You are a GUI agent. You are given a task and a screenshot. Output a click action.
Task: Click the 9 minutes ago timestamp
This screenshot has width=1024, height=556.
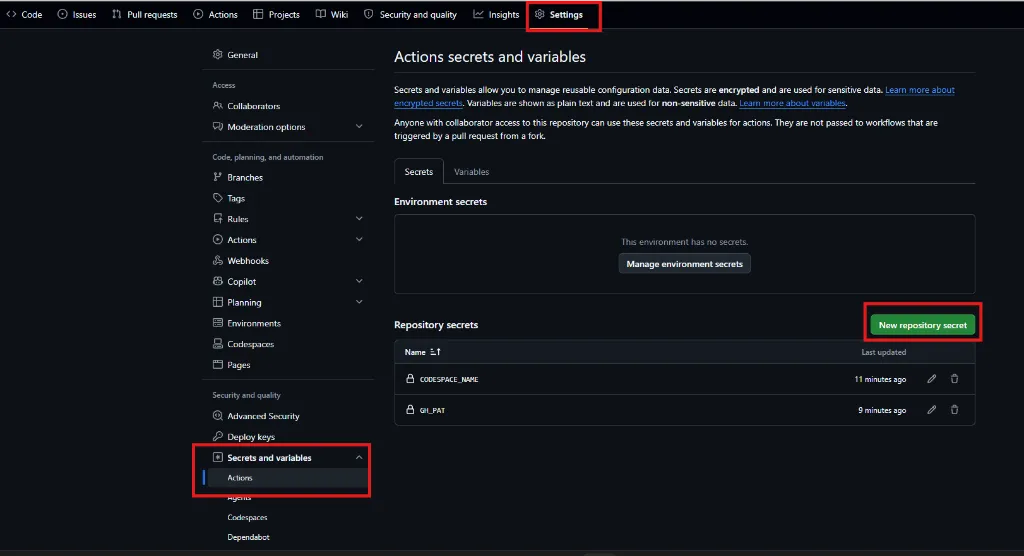[882, 410]
